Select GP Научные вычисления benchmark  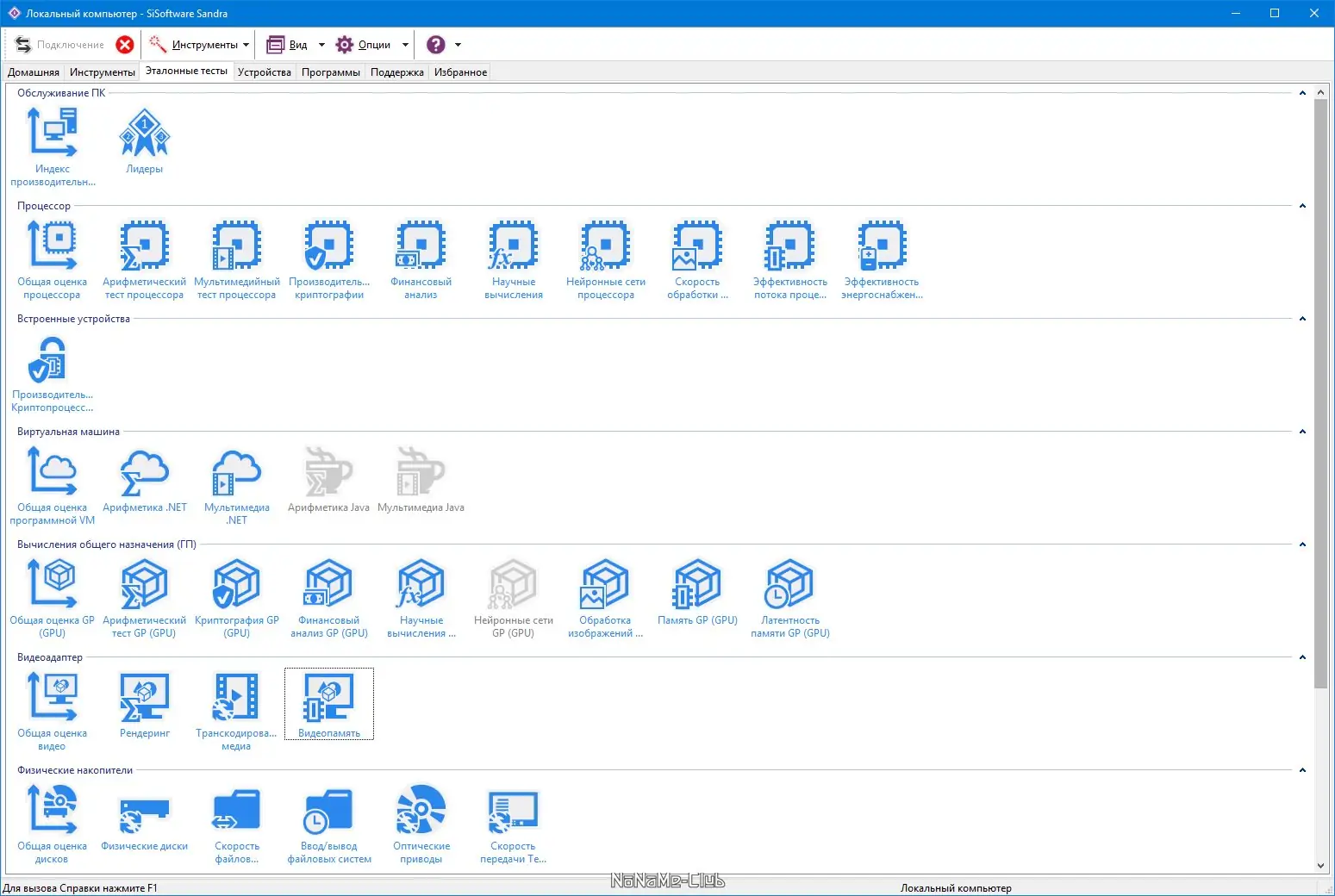coord(421,598)
